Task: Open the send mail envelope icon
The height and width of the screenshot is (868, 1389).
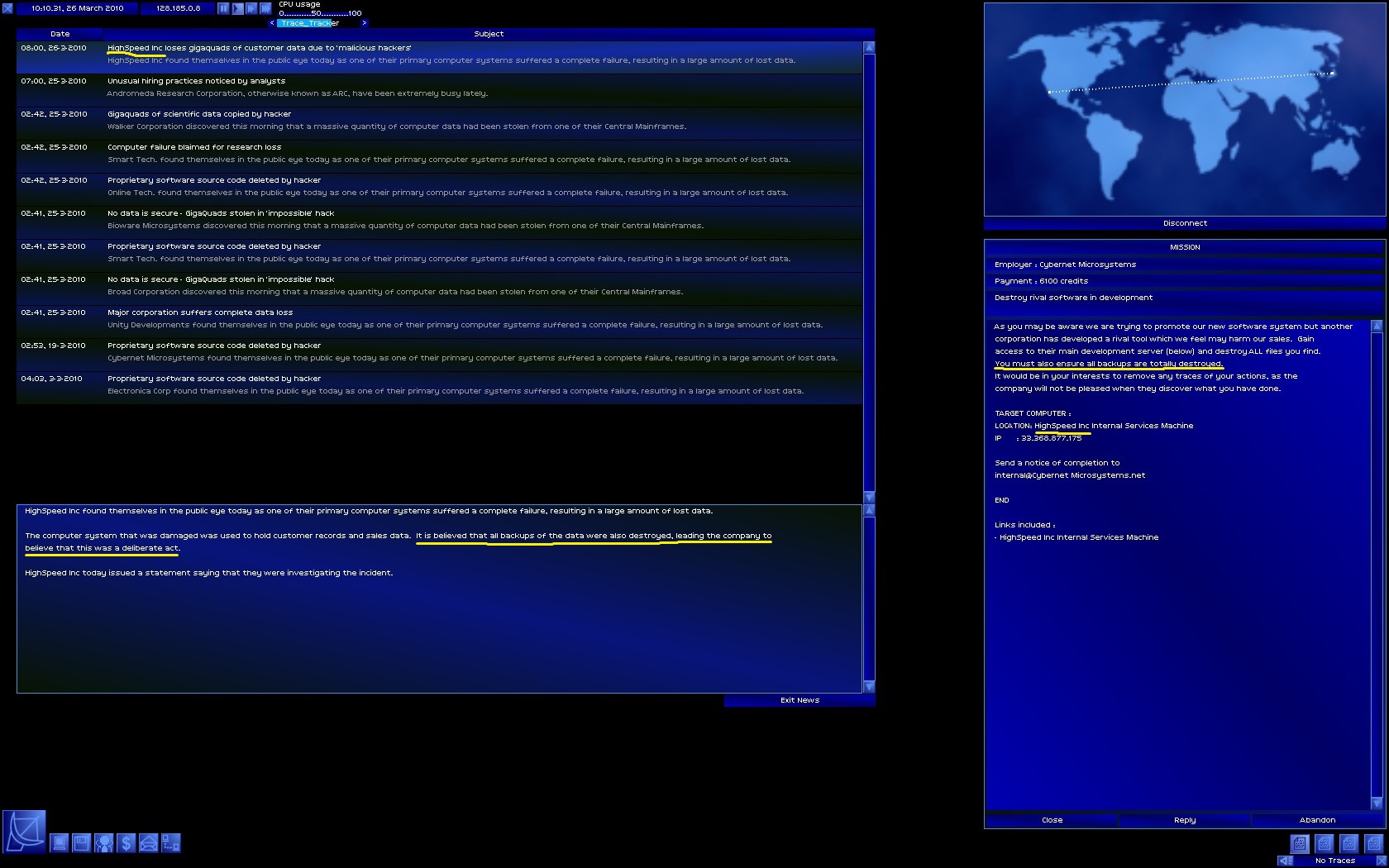Action: (148, 843)
